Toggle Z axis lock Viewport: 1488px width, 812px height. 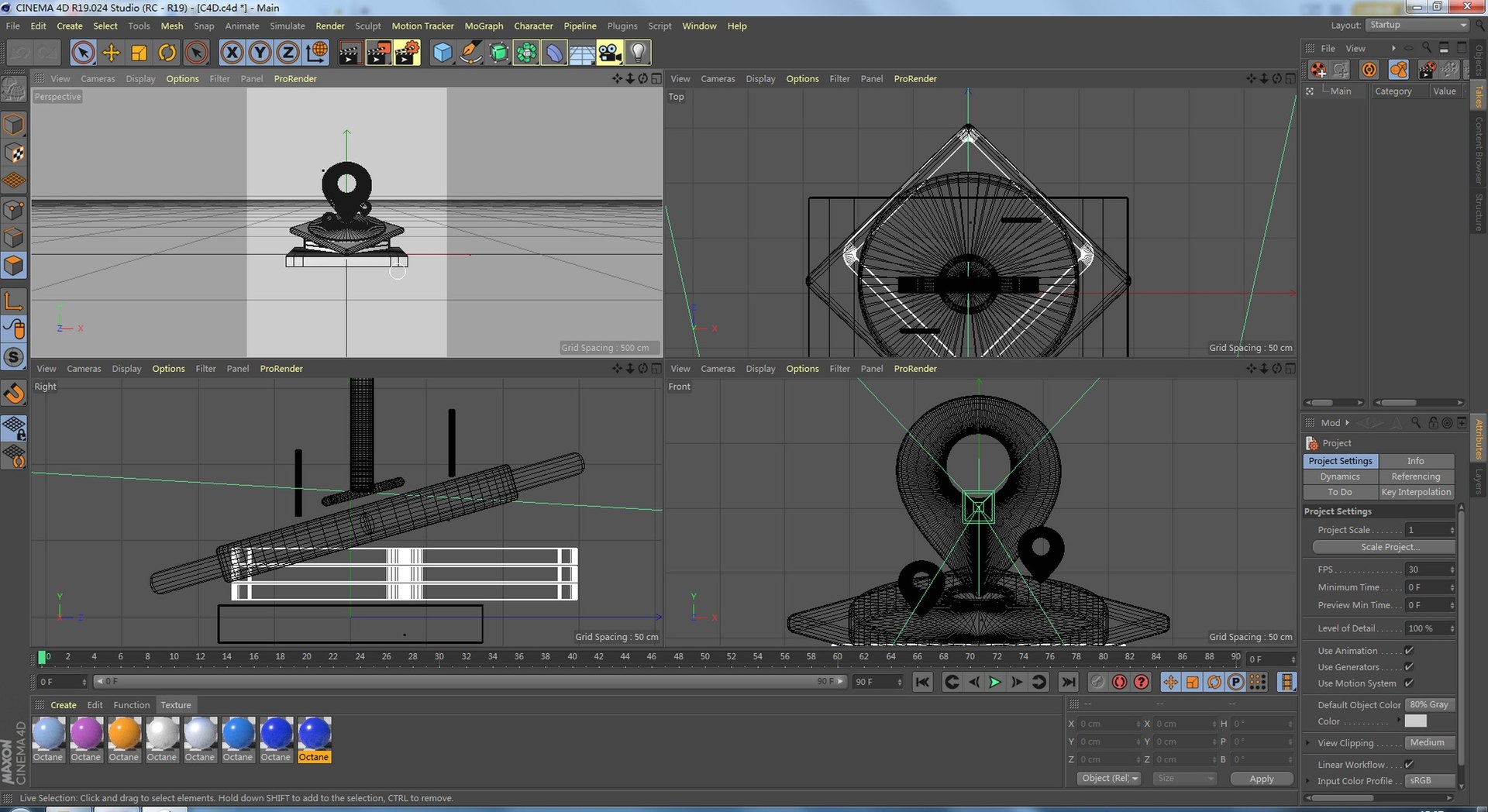pyautogui.click(x=288, y=53)
